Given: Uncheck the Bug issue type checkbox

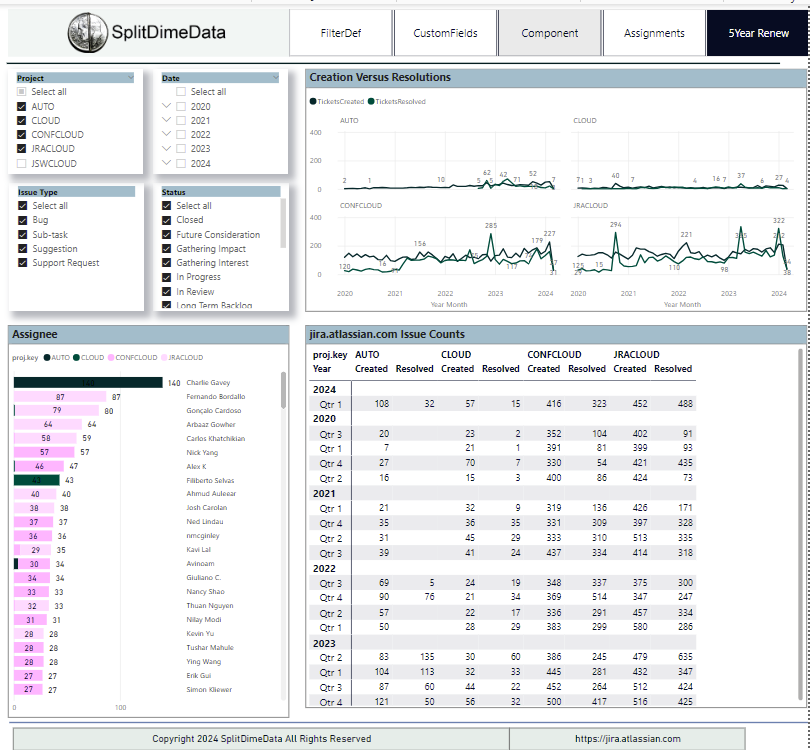Looking at the screenshot, I should (x=22, y=220).
